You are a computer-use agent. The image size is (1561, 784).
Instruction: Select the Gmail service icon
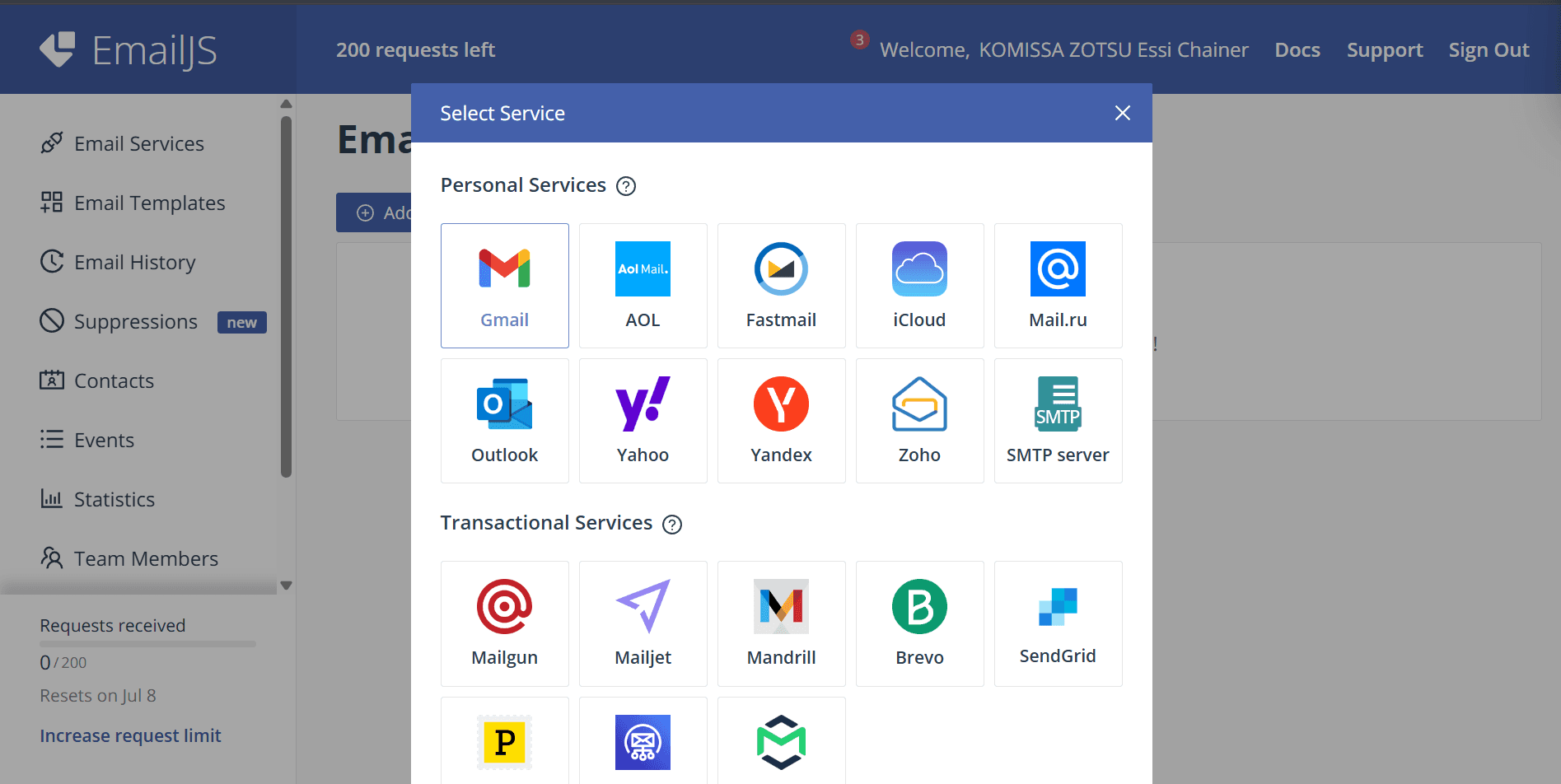coord(504,284)
